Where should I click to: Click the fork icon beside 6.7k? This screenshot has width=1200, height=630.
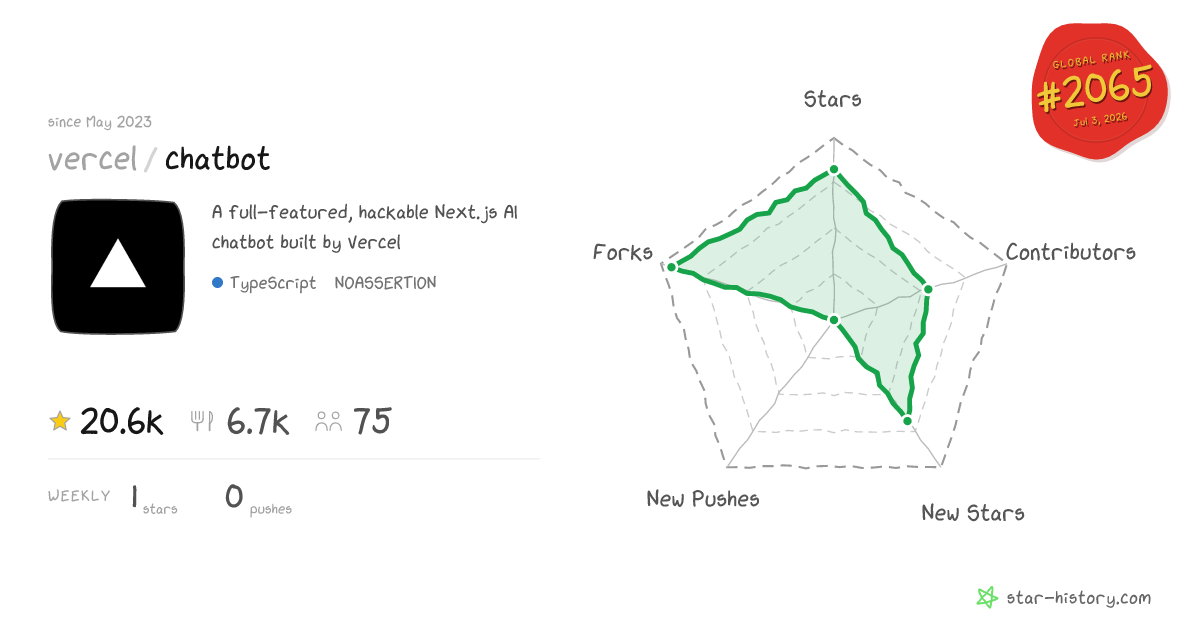[202, 422]
